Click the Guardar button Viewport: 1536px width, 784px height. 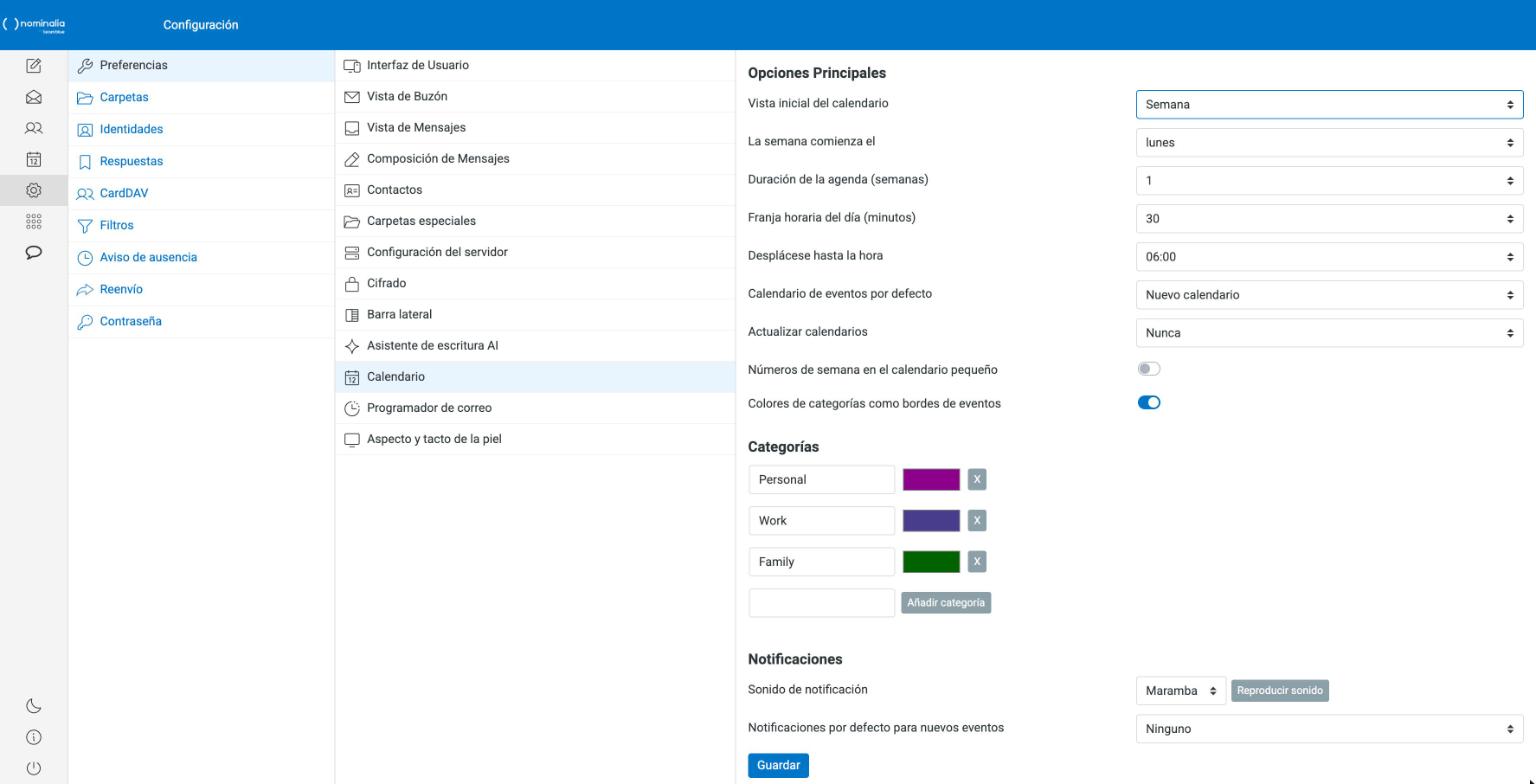point(778,765)
